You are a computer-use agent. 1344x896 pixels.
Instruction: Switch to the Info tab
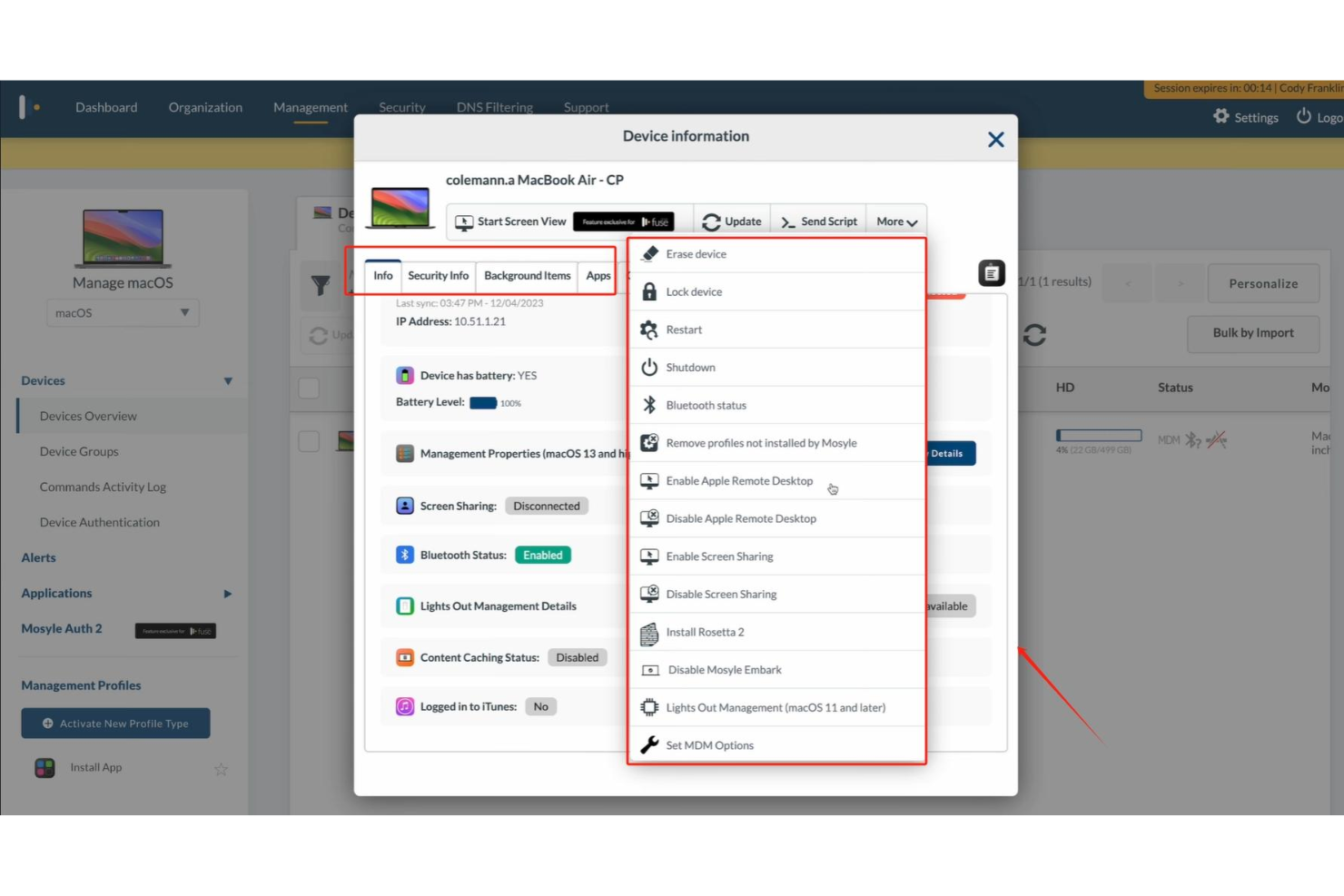click(x=383, y=276)
